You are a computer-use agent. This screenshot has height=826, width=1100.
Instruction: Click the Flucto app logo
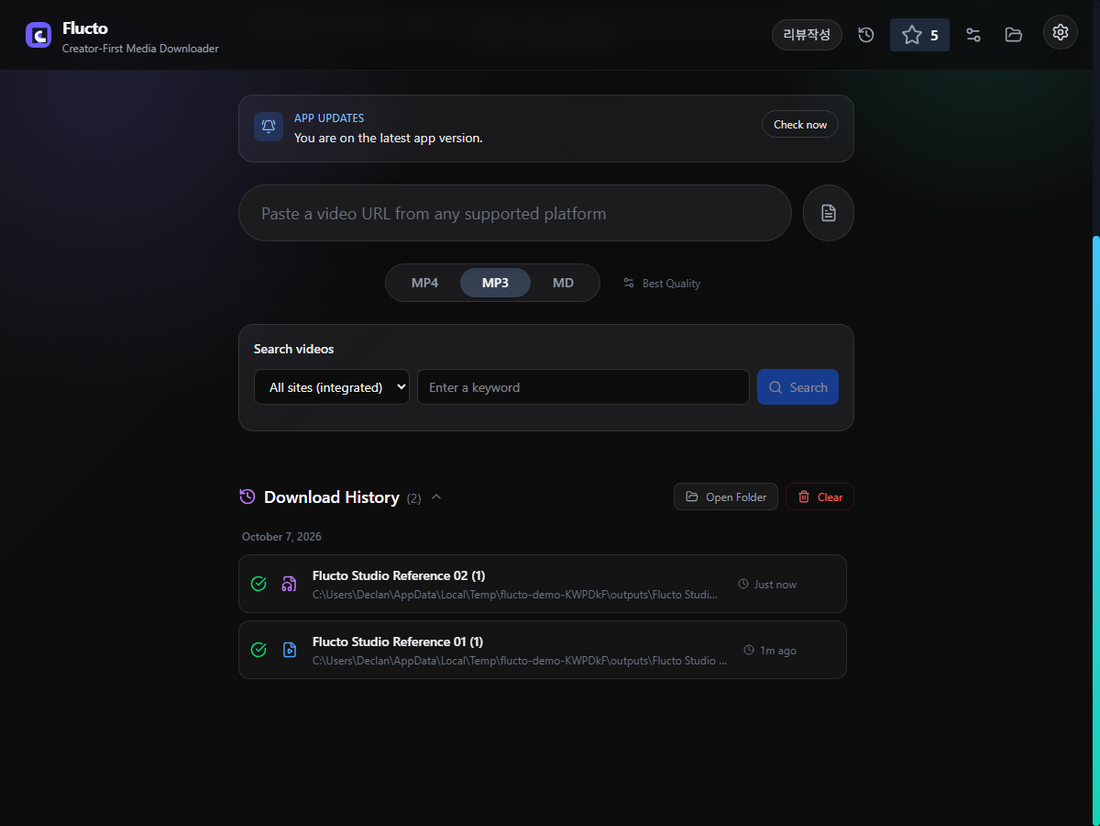38,35
